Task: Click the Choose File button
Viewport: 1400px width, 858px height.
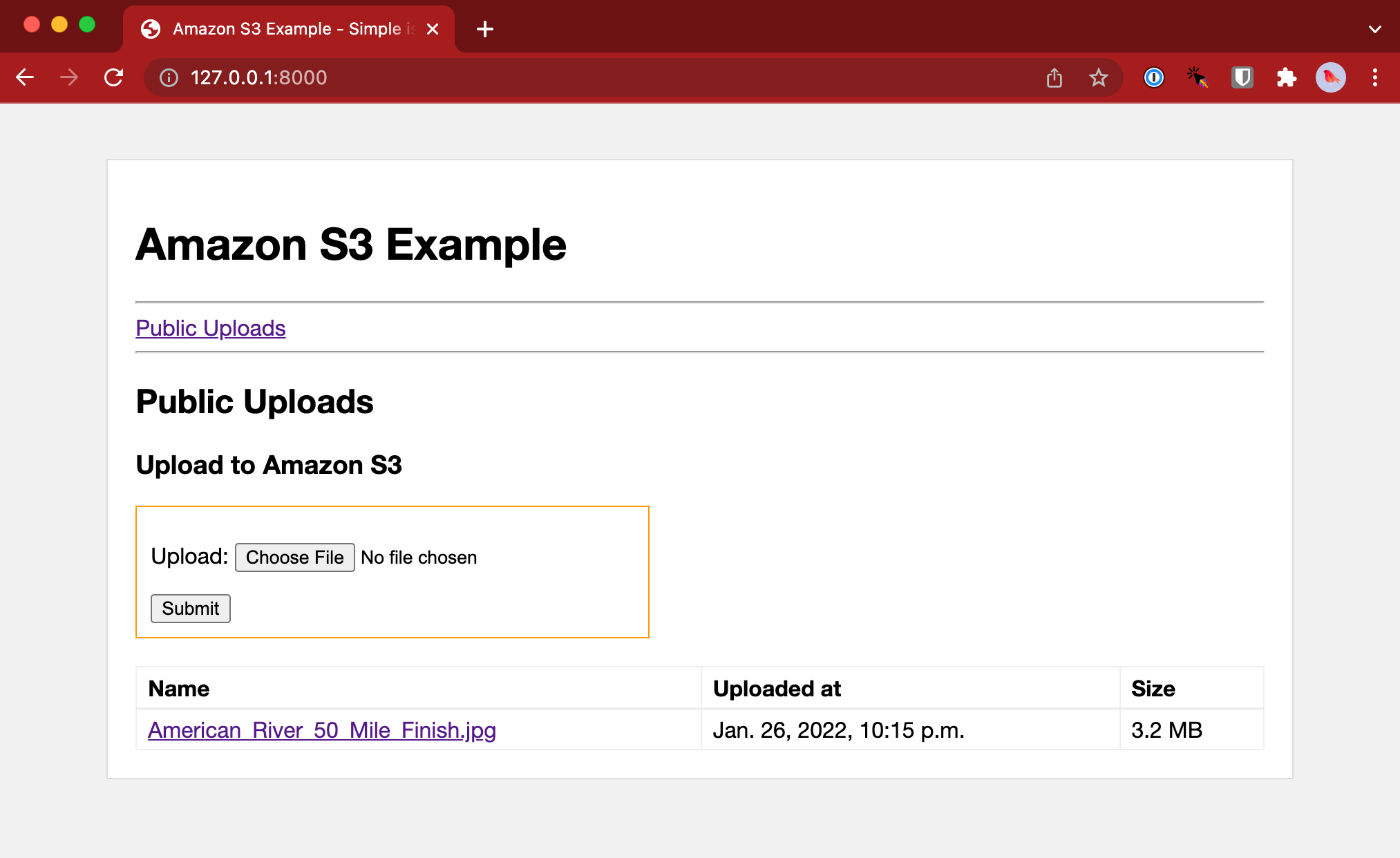Action: (x=294, y=557)
